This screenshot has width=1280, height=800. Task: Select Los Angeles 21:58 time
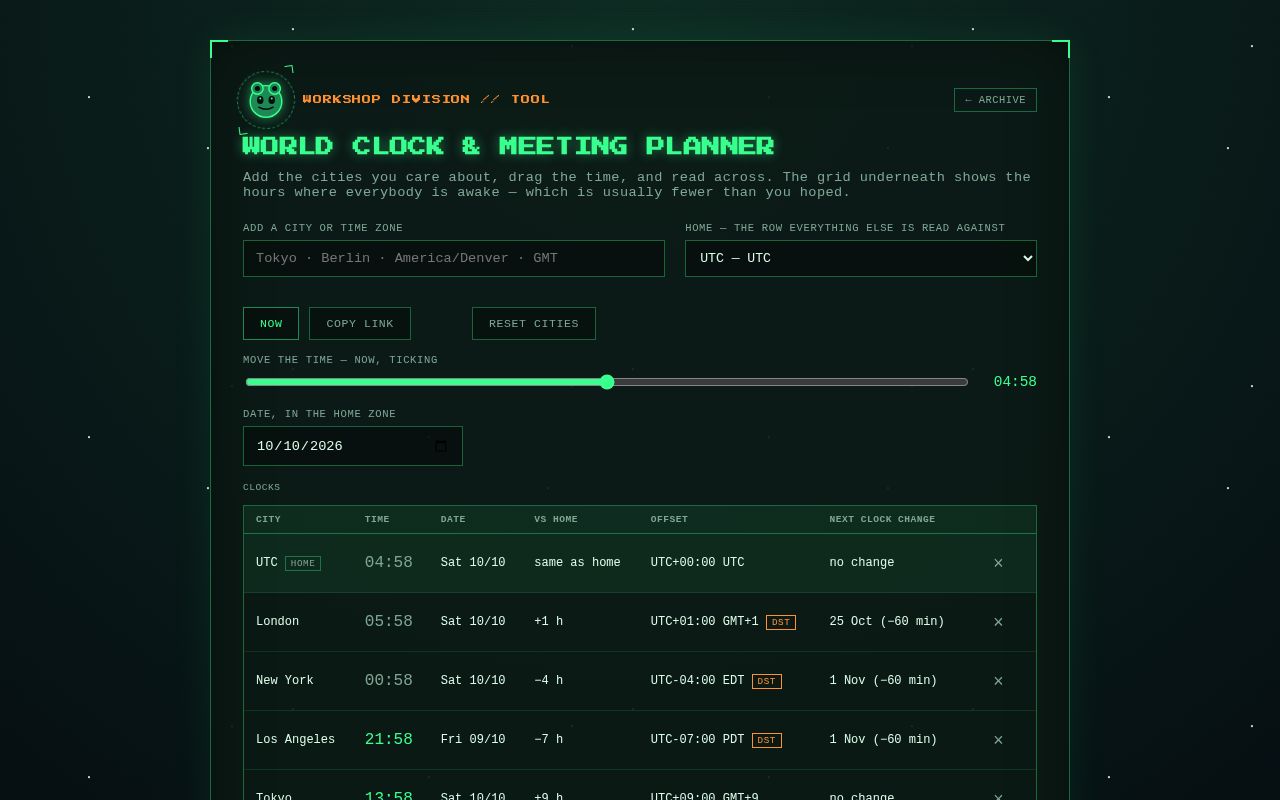pyautogui.click(x=389, y=740)
